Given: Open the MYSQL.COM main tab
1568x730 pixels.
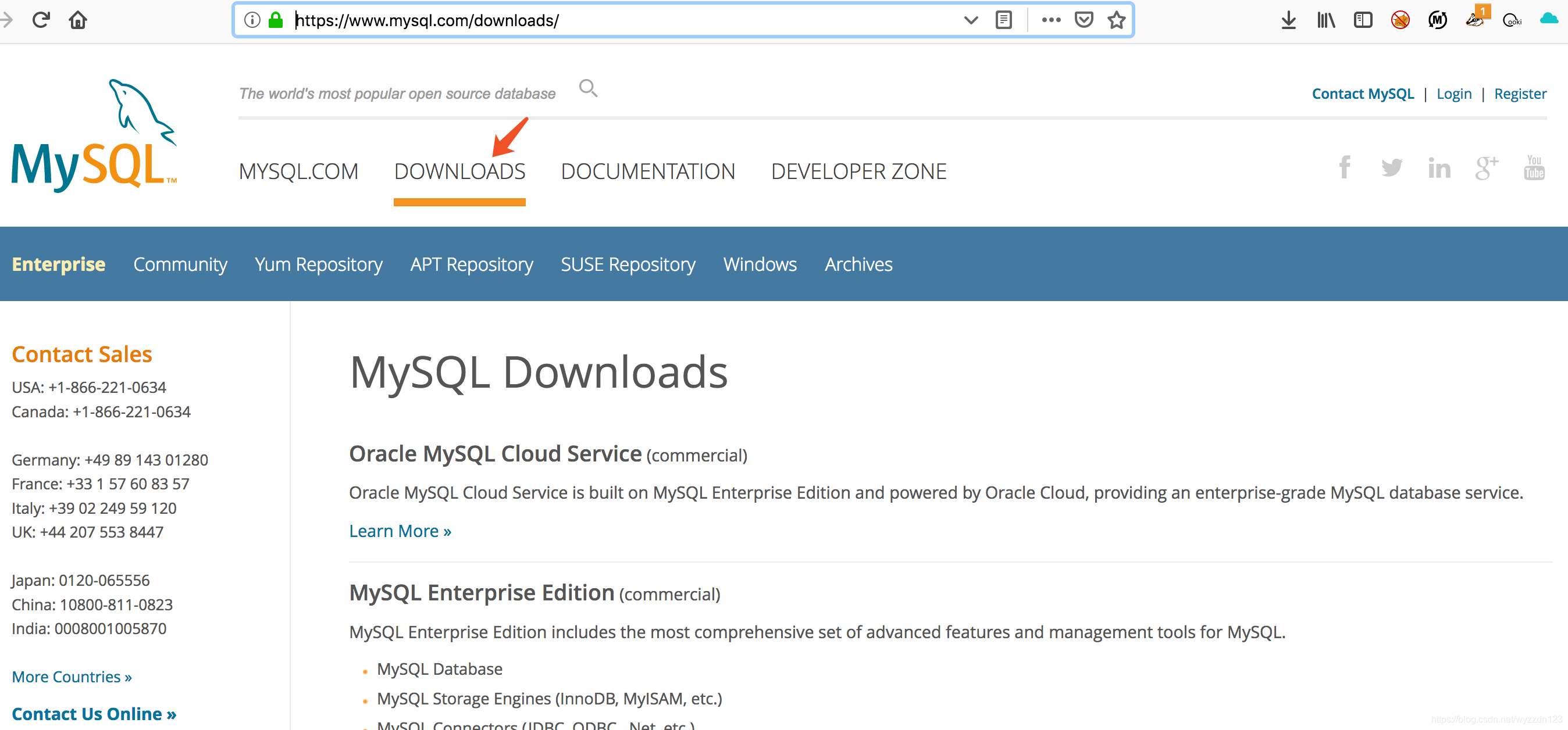Looking at the screenshot, I should [298, 171].
